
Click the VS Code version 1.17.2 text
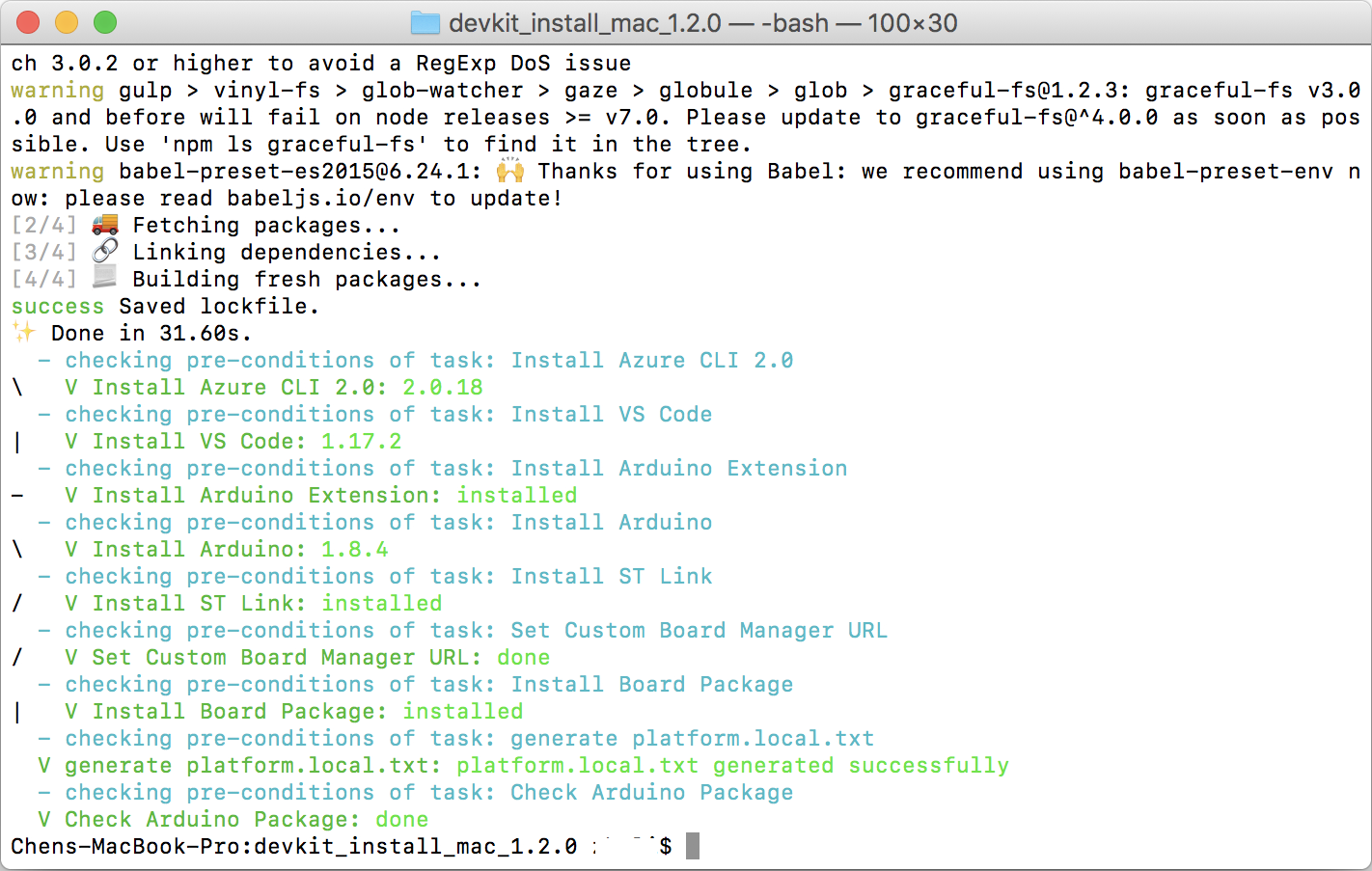click(x=361, y=441)
